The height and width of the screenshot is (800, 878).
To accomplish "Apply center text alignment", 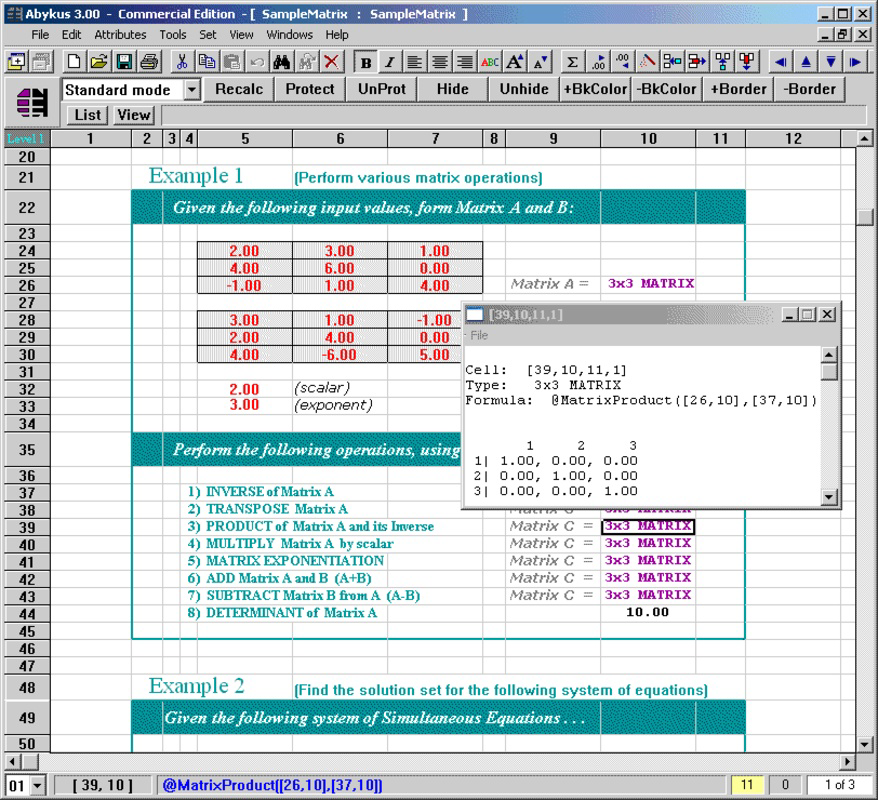I will click(440, 62).
